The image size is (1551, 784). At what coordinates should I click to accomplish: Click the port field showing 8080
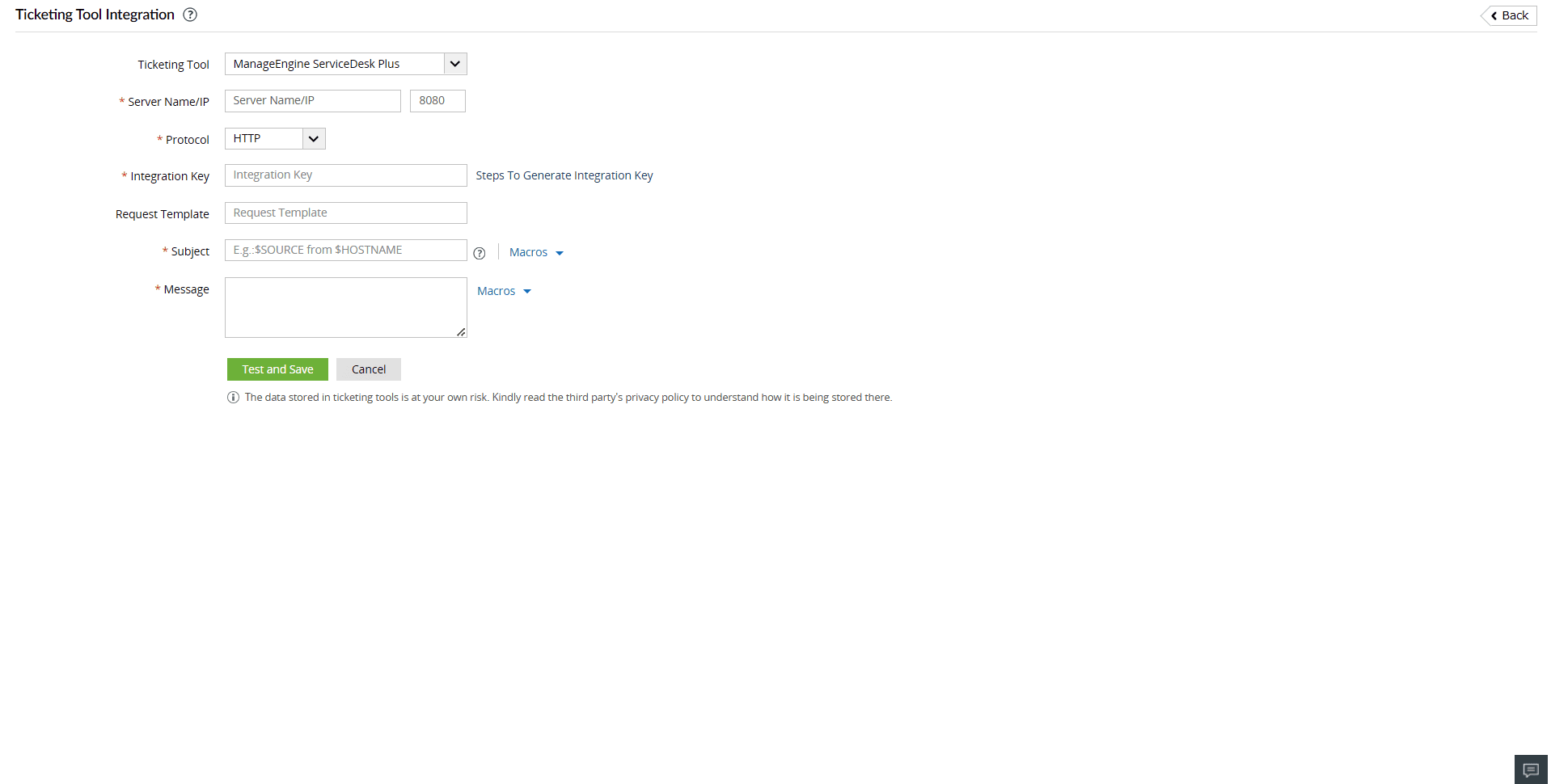437,100
